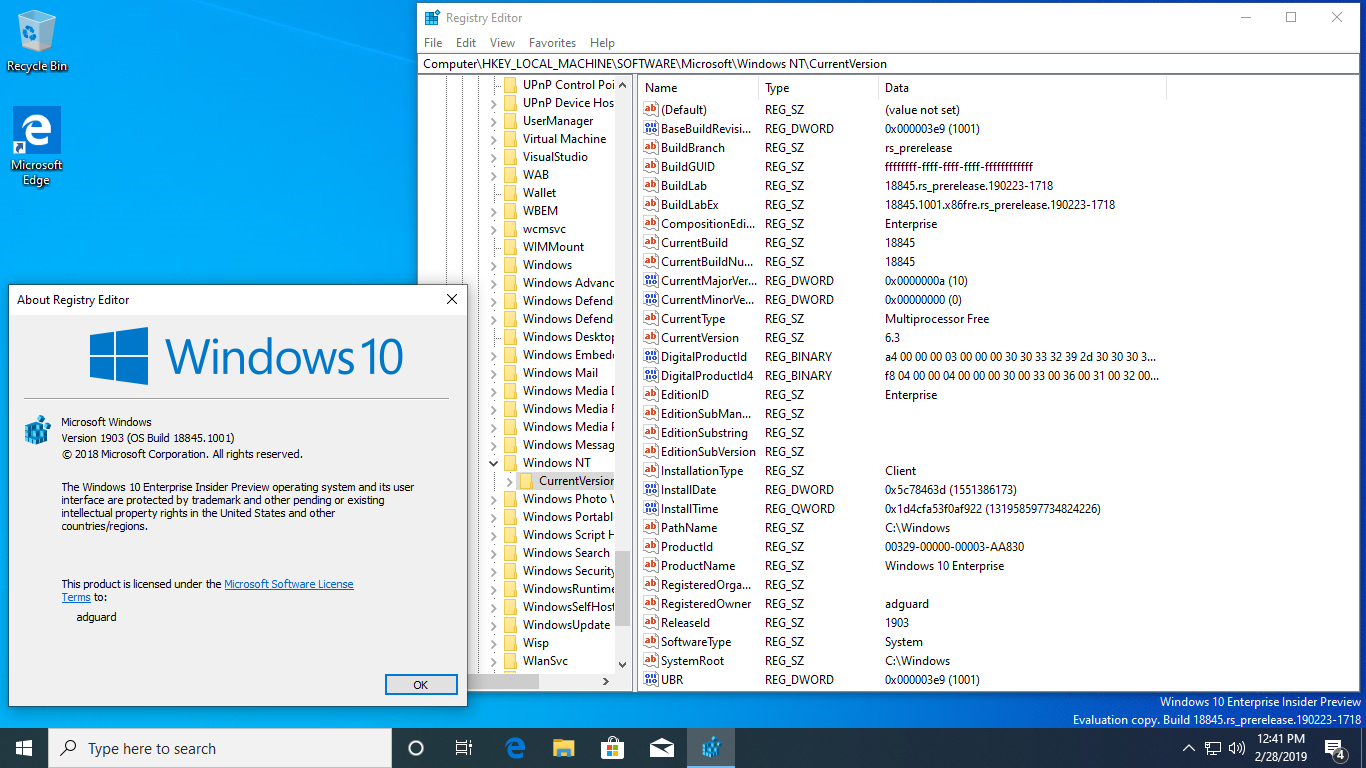Expand the VisualStudio tree node
Image resolution: width=1366 pixels, height=768 pixels.
click(x=493, y=157)
